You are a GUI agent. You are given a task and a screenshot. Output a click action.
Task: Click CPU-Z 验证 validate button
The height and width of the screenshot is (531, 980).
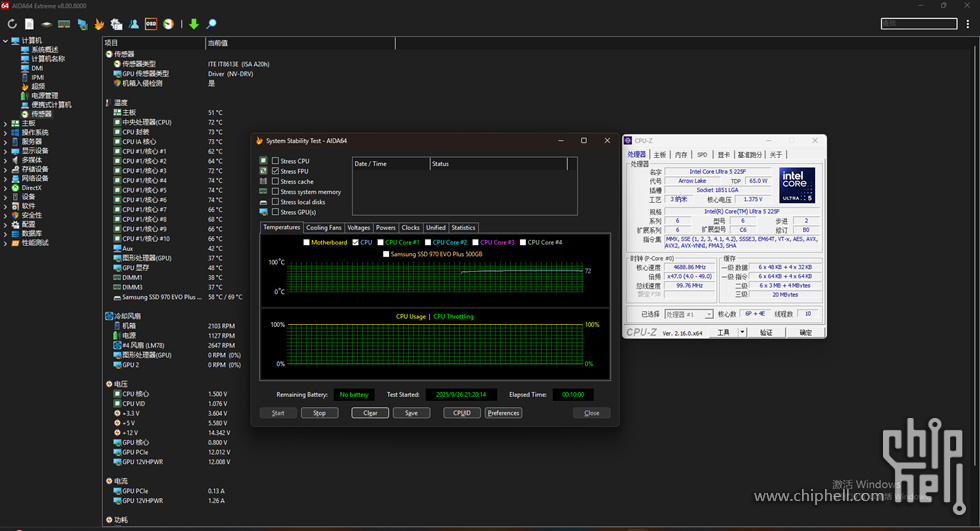point(766,332)
